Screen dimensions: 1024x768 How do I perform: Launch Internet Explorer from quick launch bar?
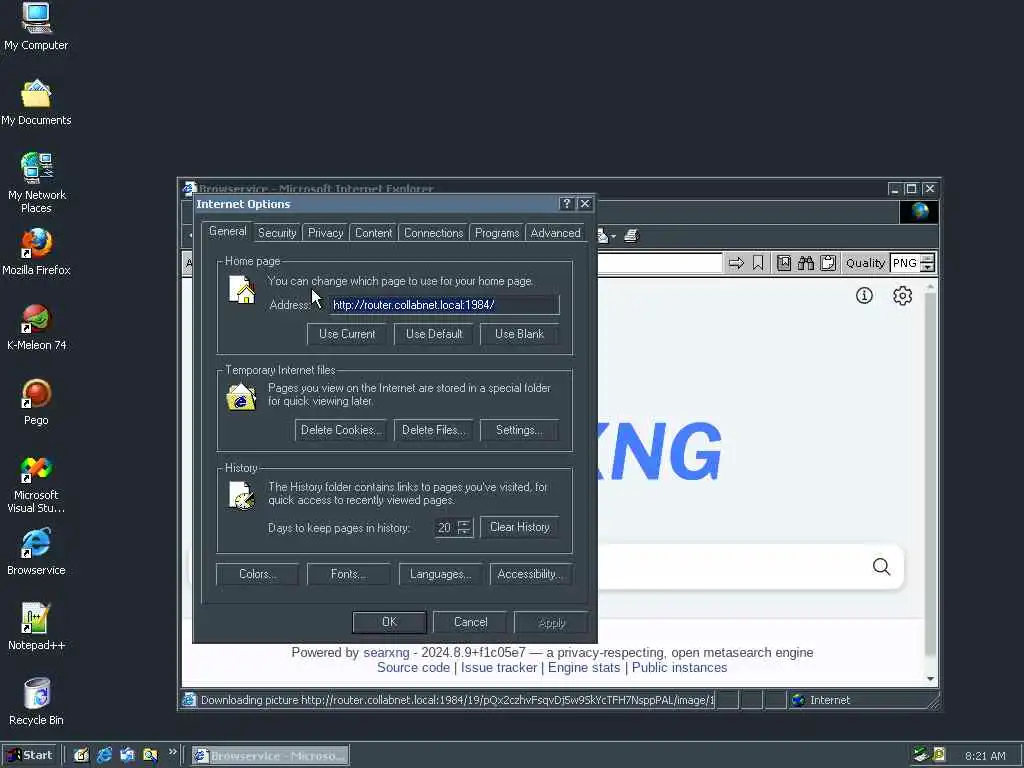tap(104, 756)
